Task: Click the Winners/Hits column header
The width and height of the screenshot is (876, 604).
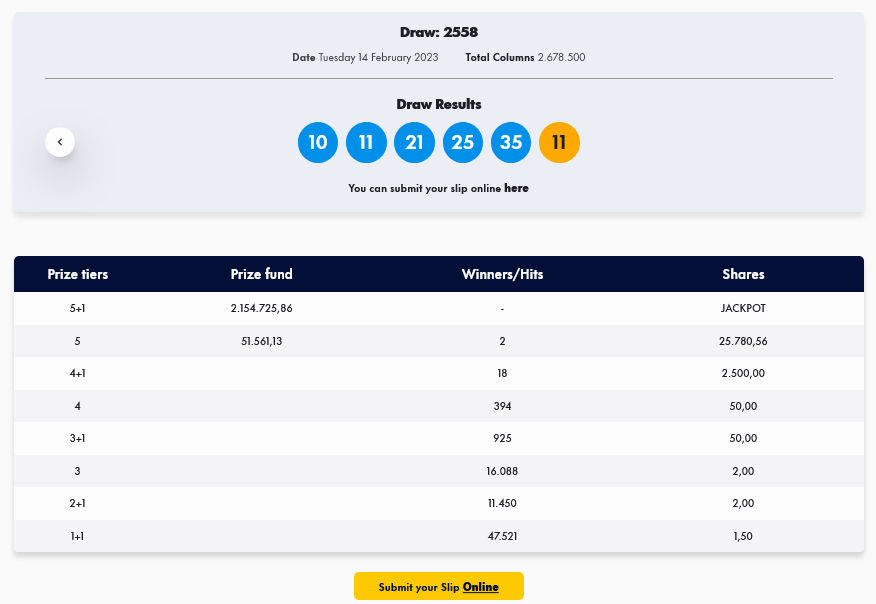Action: tap(502, 274)
